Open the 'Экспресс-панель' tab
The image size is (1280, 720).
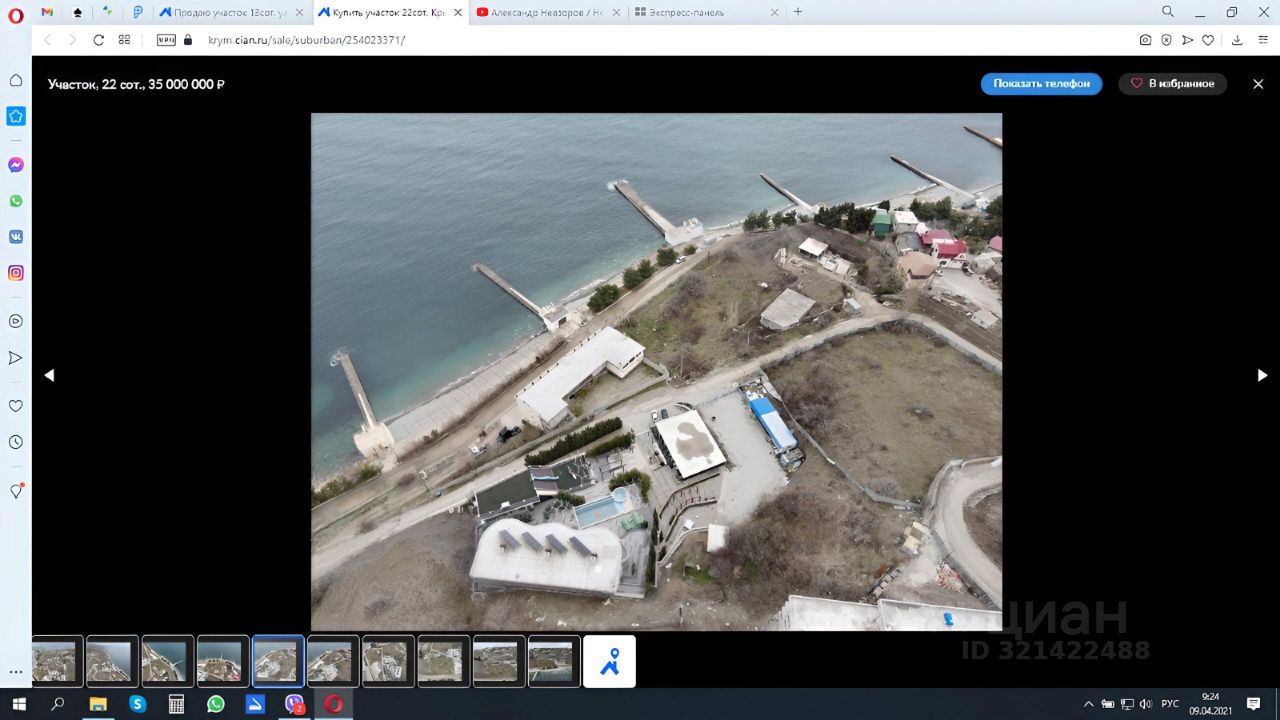pos(705,12)
